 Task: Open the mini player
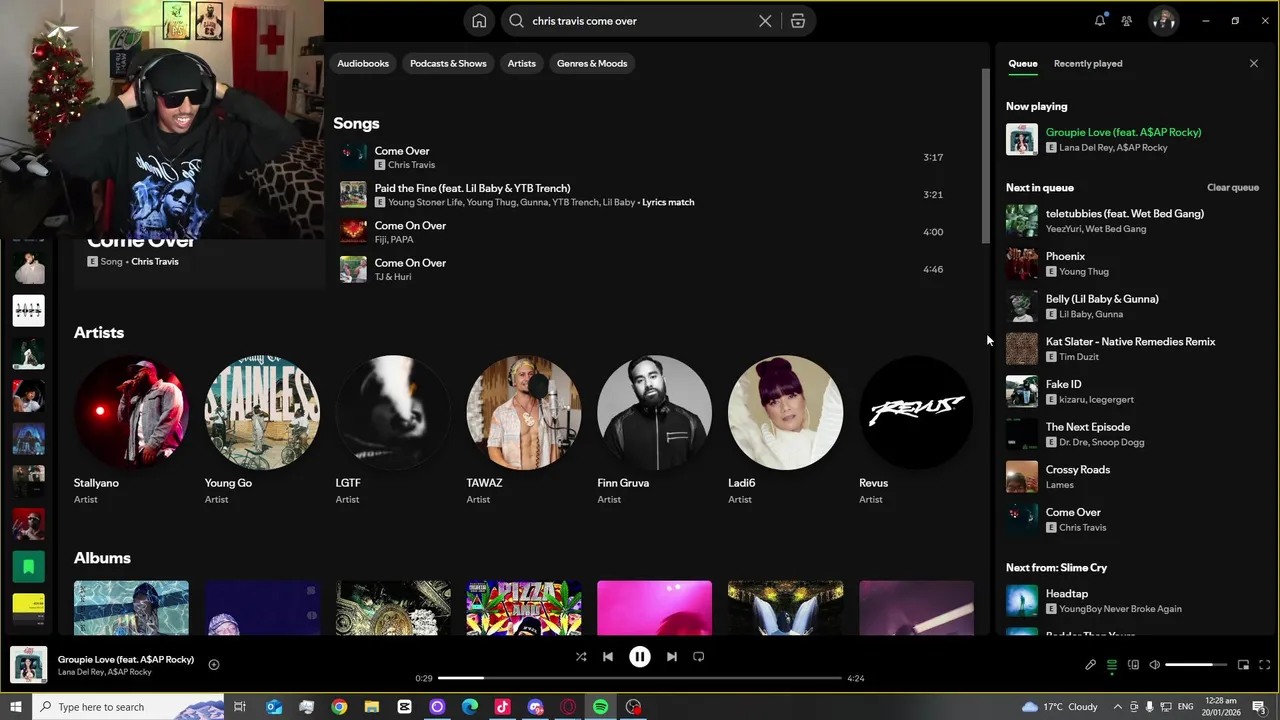[1243, 665]
